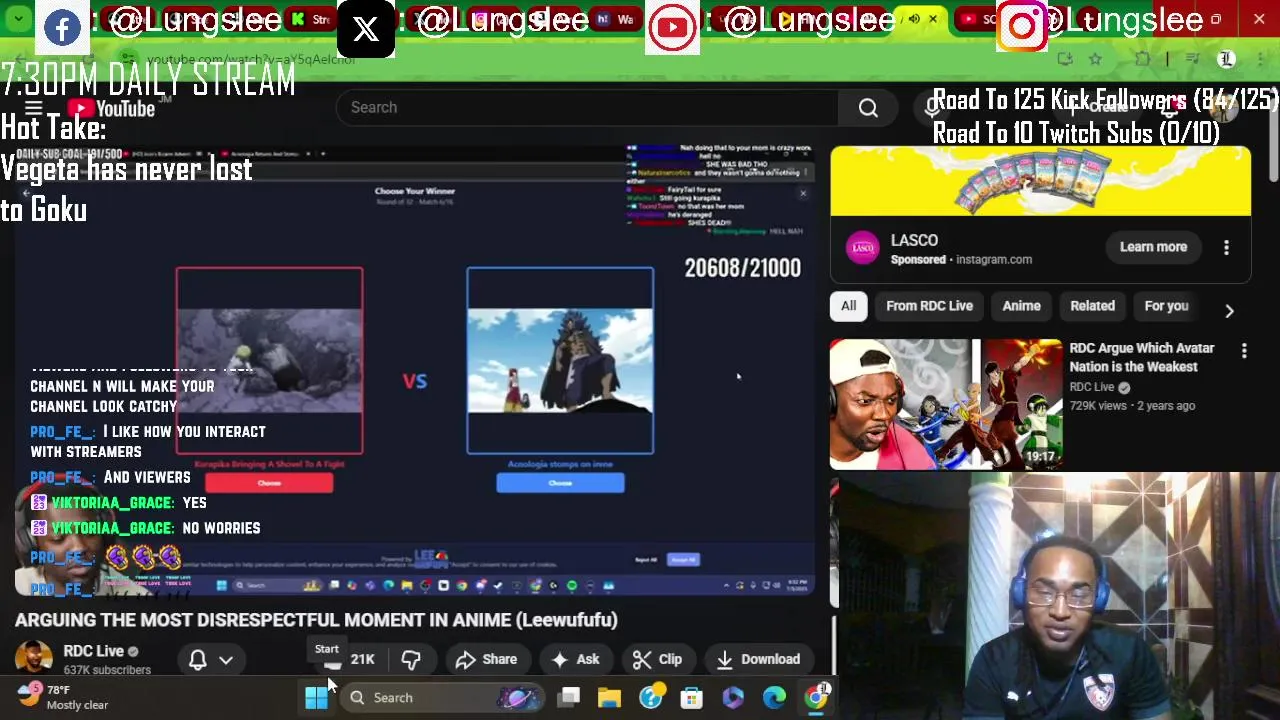
Task: Open the LASCO sponsored banner image
Action: coord(1040,181)
